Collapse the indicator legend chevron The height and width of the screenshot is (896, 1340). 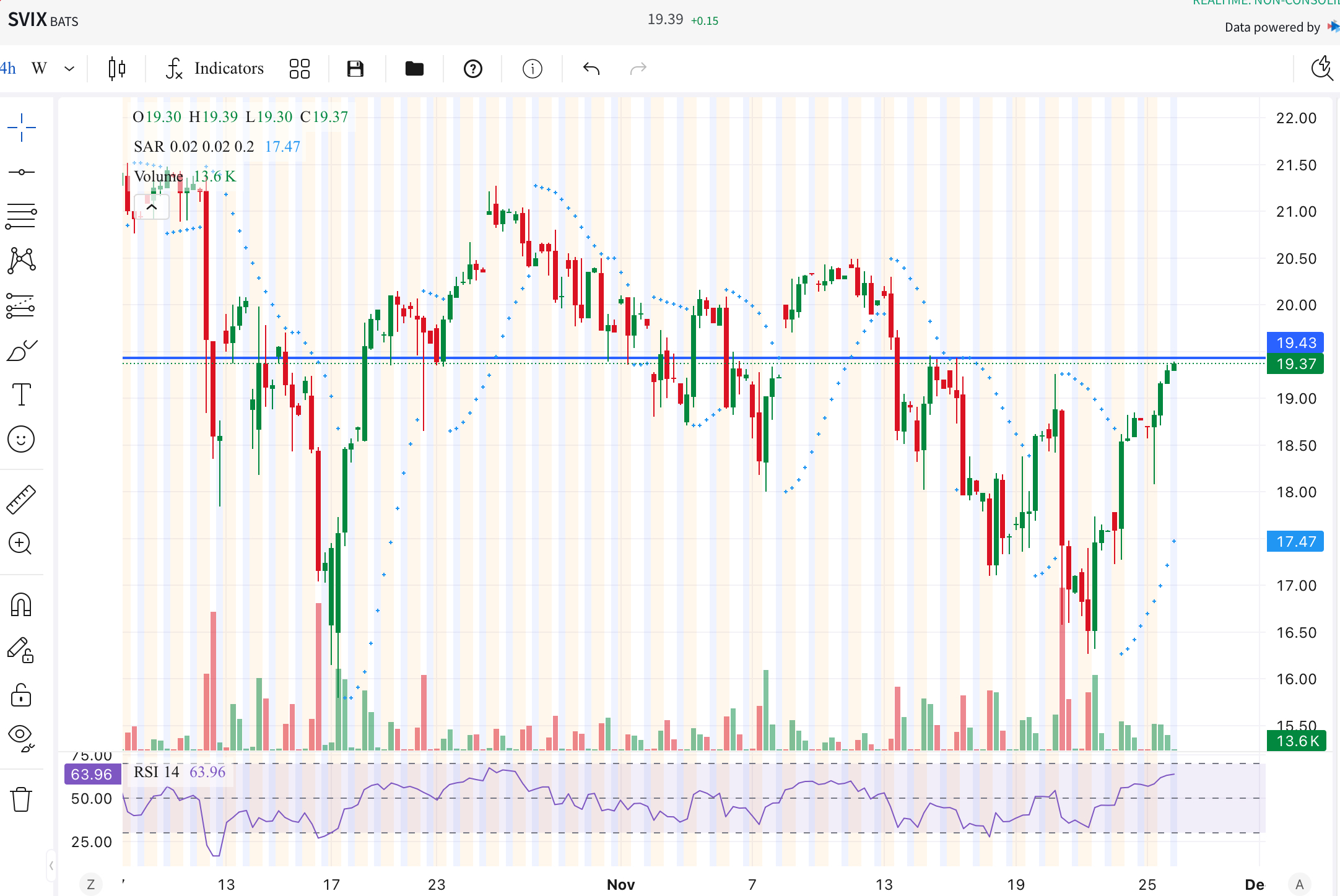click(152, 207)
